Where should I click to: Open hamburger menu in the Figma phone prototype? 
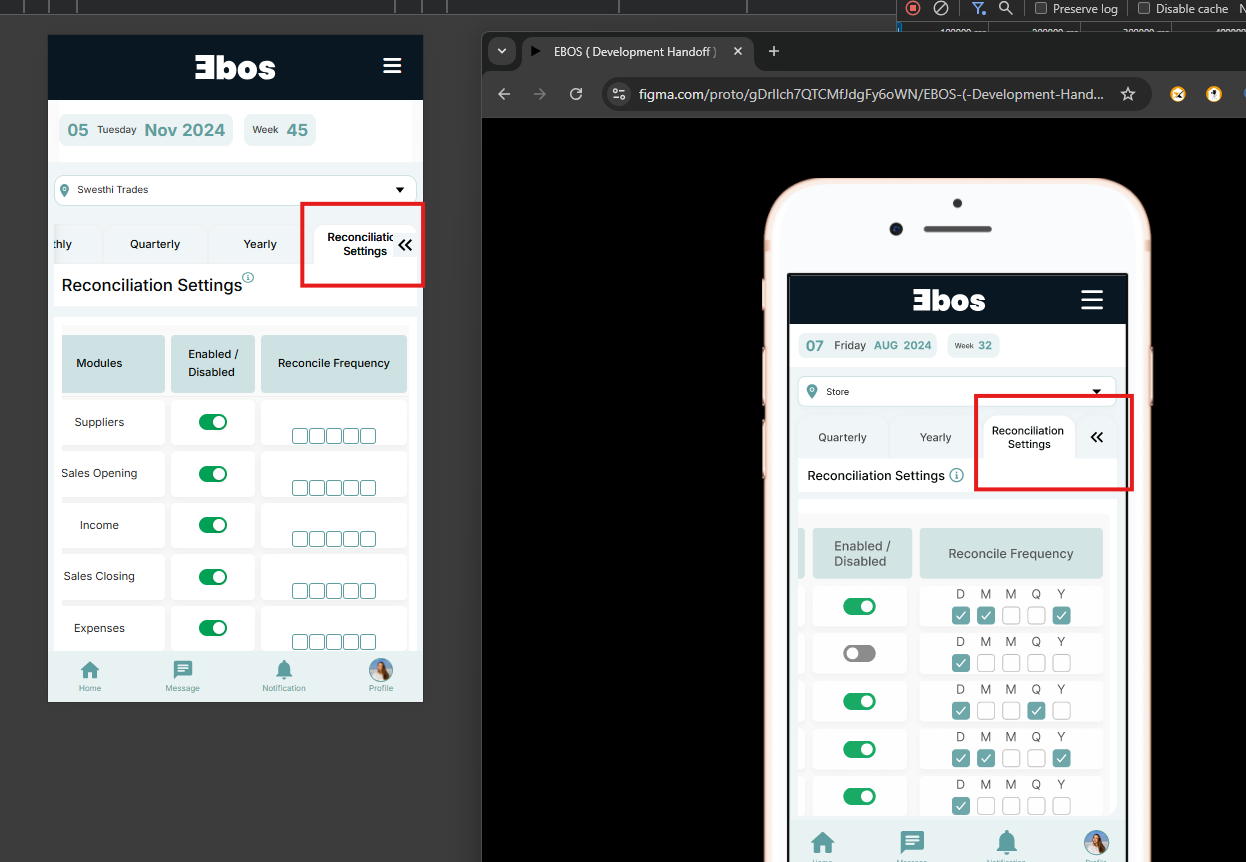[1092, 300]
